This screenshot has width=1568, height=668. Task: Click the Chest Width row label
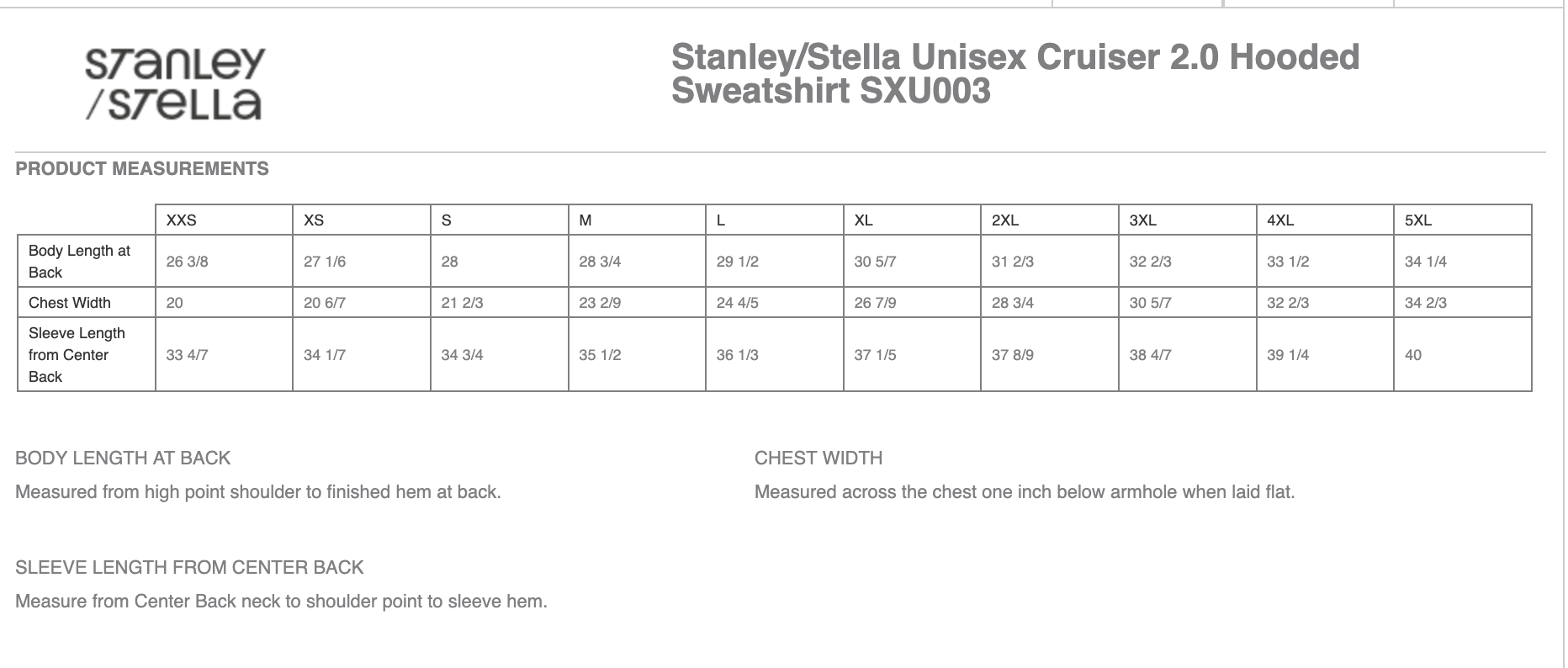click(70, 303)
